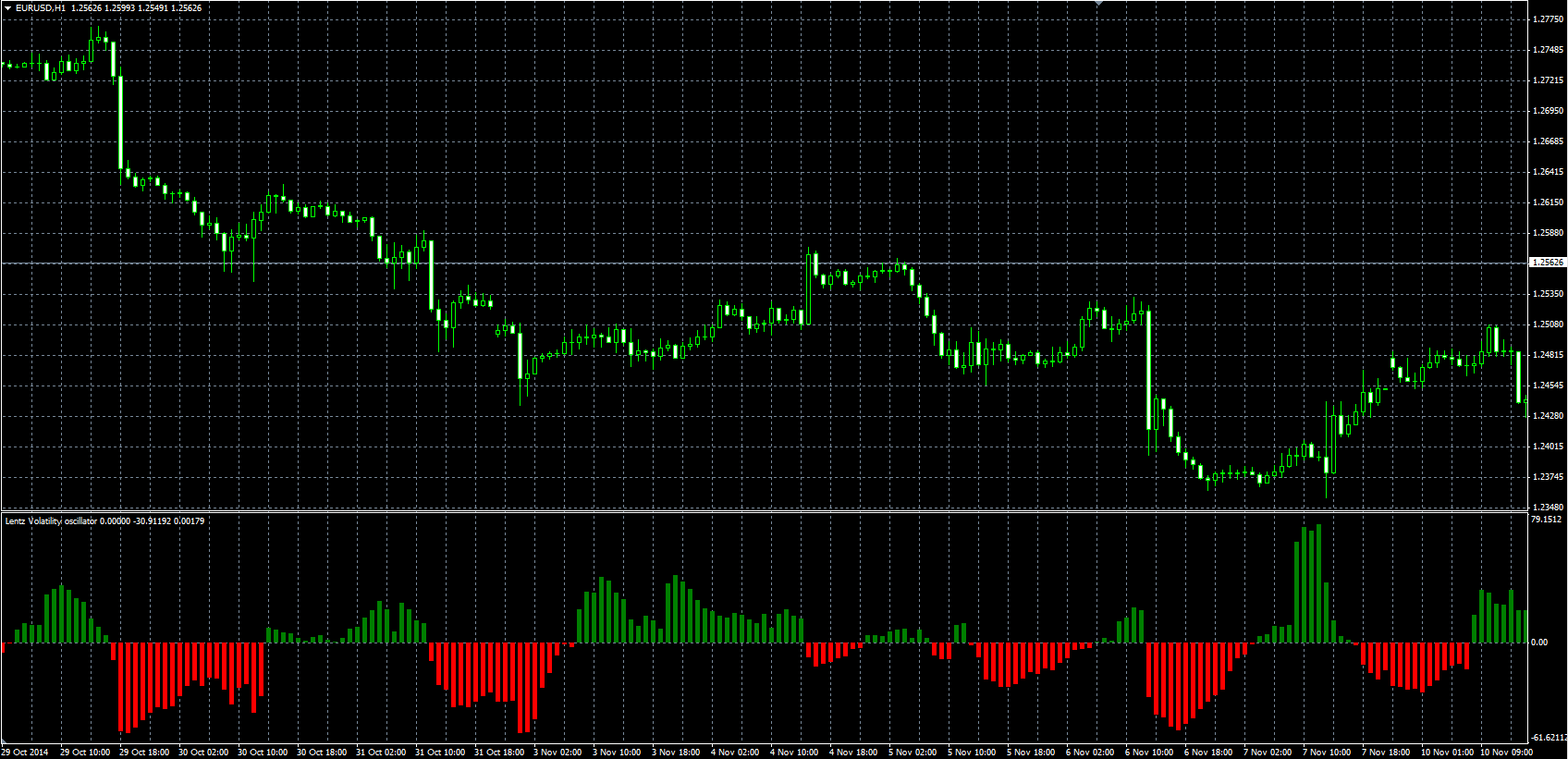Click the 1.25880 price scale label

click(x=1549, y=233)
